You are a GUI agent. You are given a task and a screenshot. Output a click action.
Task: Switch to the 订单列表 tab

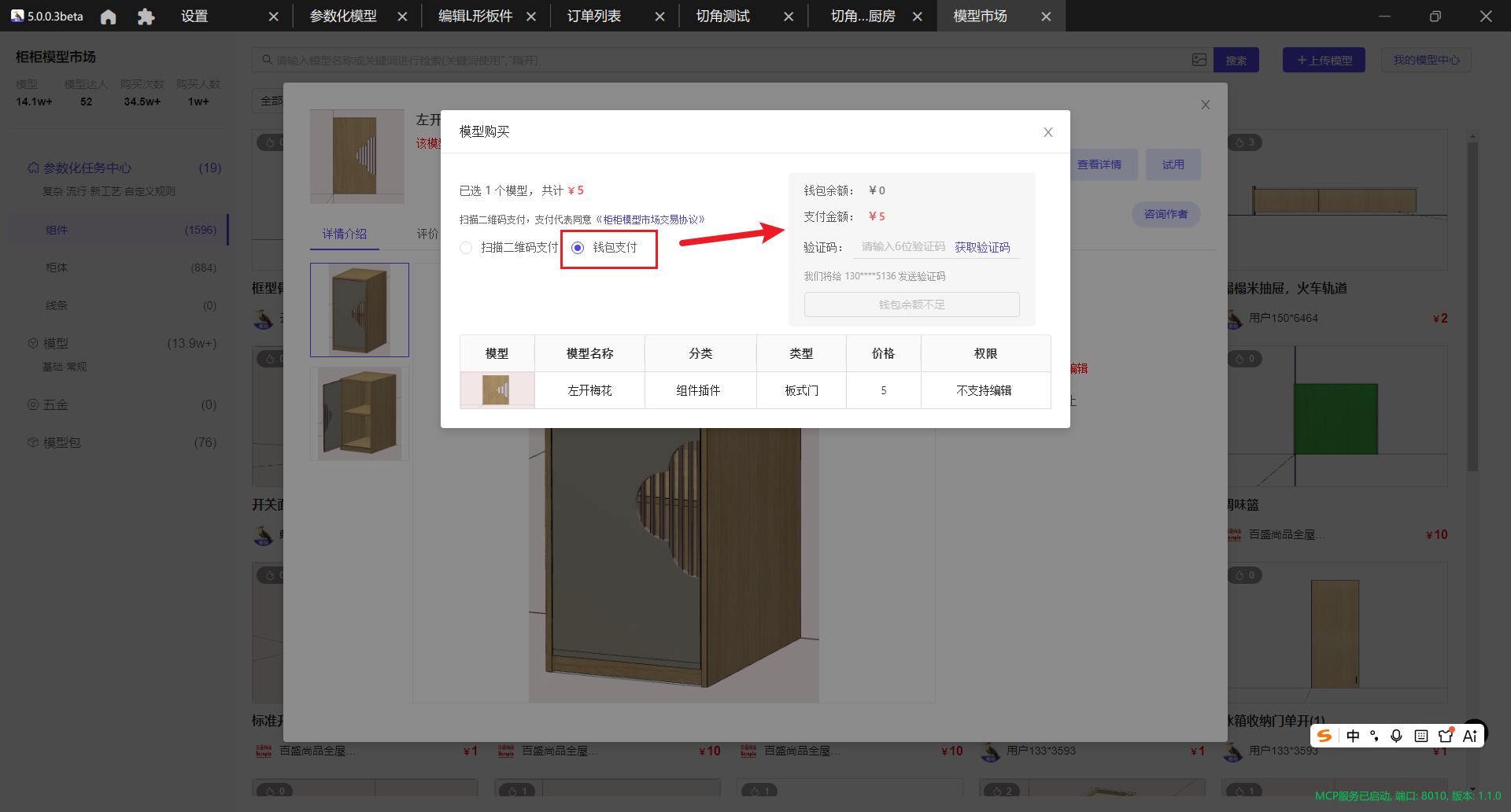pyautogui.click(x=594, y=17)
